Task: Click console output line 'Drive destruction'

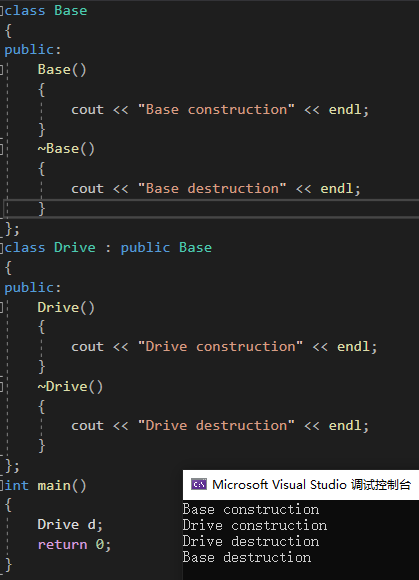Action: [251, 541]
